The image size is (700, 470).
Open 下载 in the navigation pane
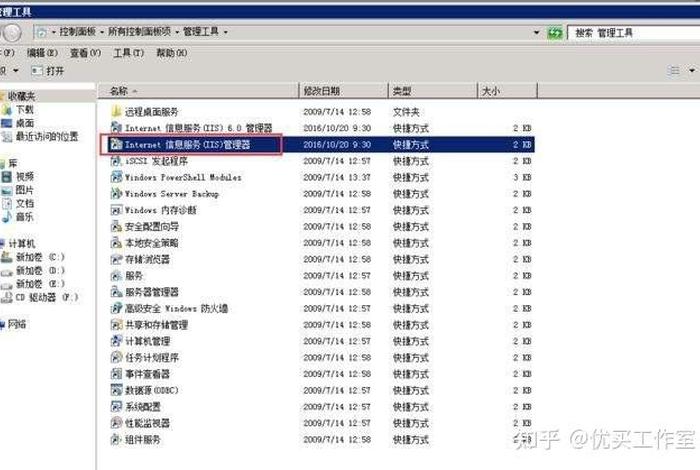pos(25,109)
